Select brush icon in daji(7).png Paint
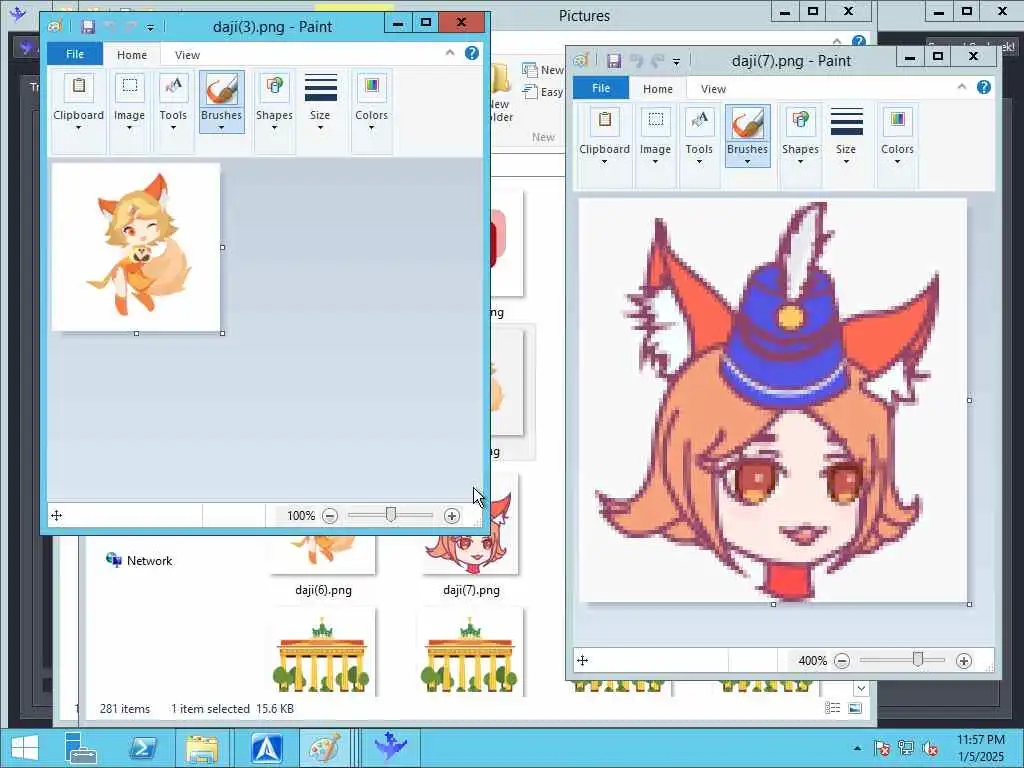The width and height of the screenshot is (1024, 768). (747, 123)
